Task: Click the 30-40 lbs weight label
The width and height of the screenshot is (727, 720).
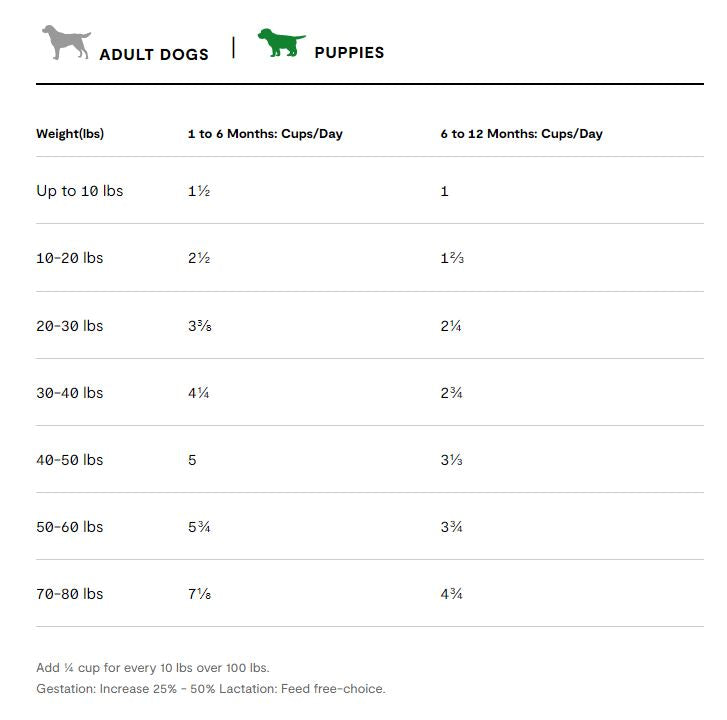Action: (x=70, y=393)
